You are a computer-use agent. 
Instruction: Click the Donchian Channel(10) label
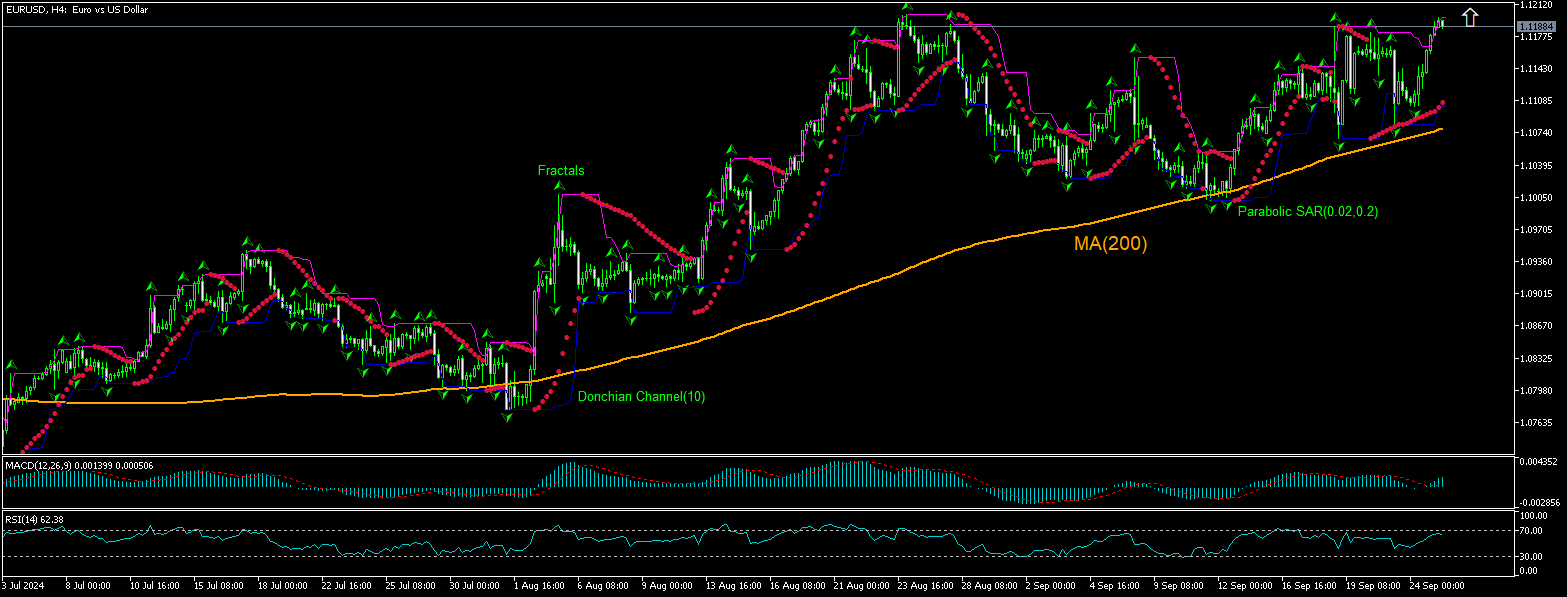(x=641, y=397)
